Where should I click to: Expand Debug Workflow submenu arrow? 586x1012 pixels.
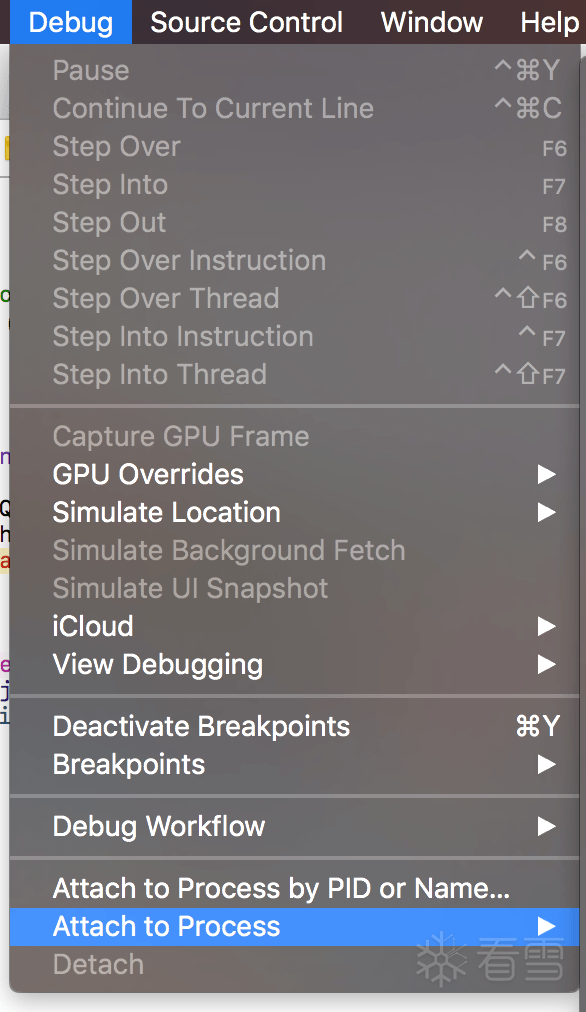(x=547, y=827)
